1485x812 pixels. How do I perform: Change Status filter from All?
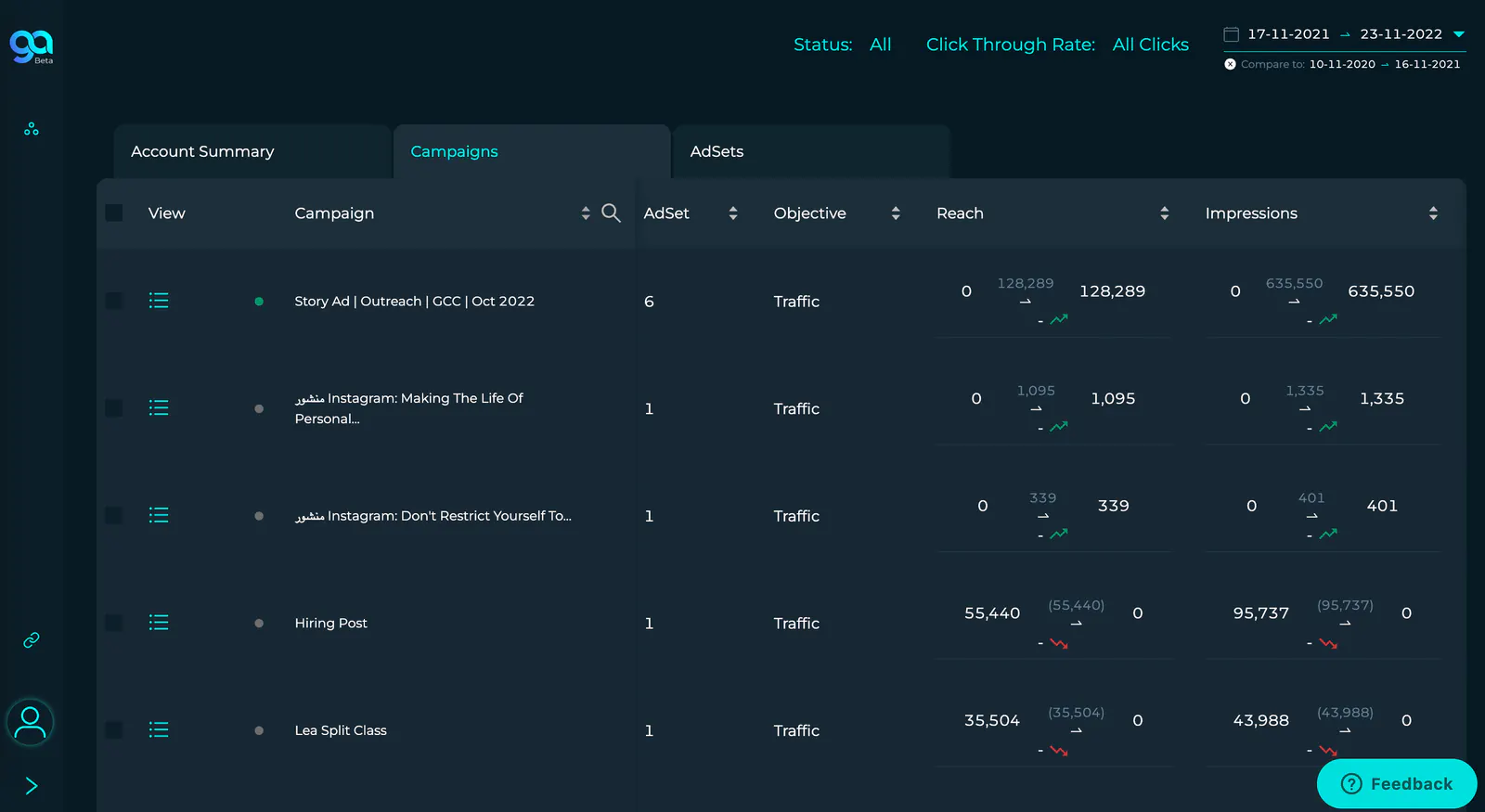point(880,45)
